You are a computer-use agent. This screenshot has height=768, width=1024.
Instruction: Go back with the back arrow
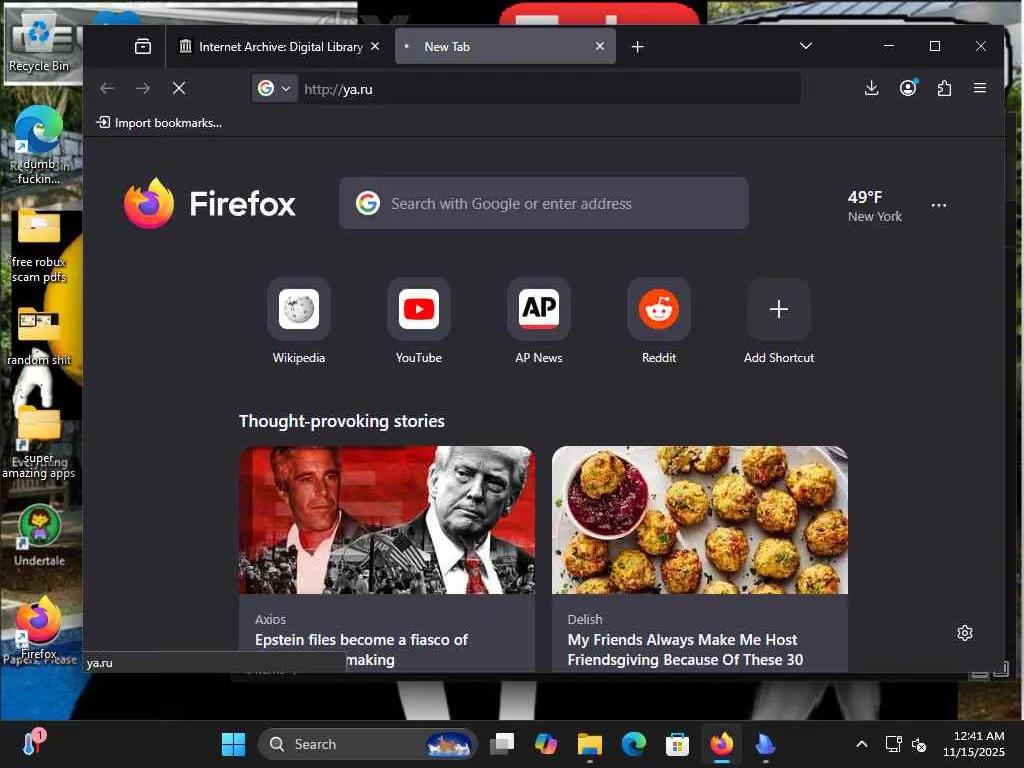pyautogui.click(x=107, y=88)
